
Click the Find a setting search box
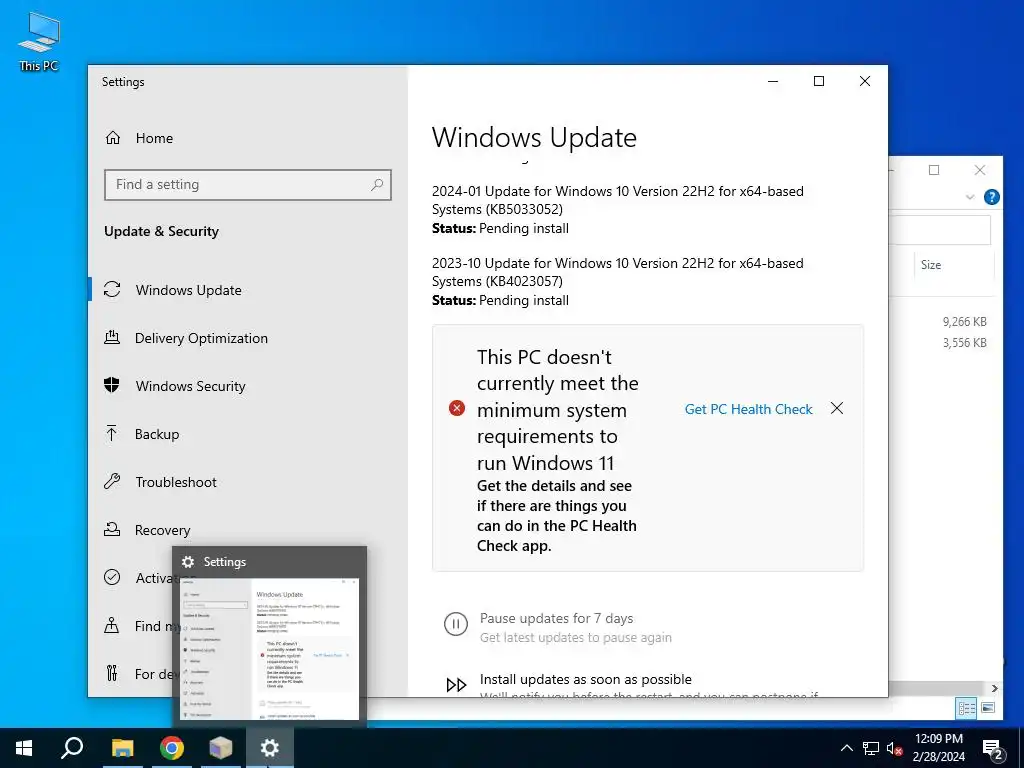[248, 185]
